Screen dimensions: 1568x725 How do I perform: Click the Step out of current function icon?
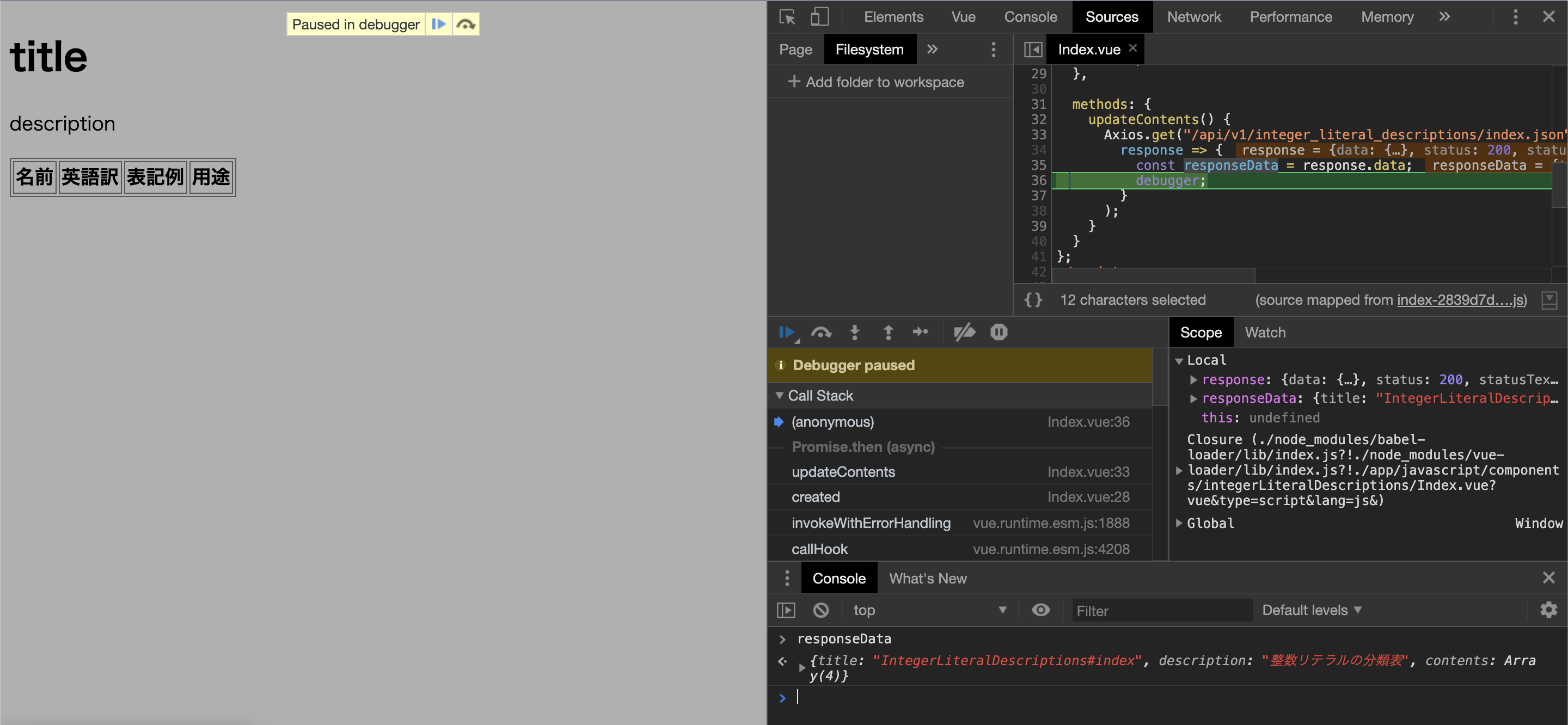(x=888, y=333)
